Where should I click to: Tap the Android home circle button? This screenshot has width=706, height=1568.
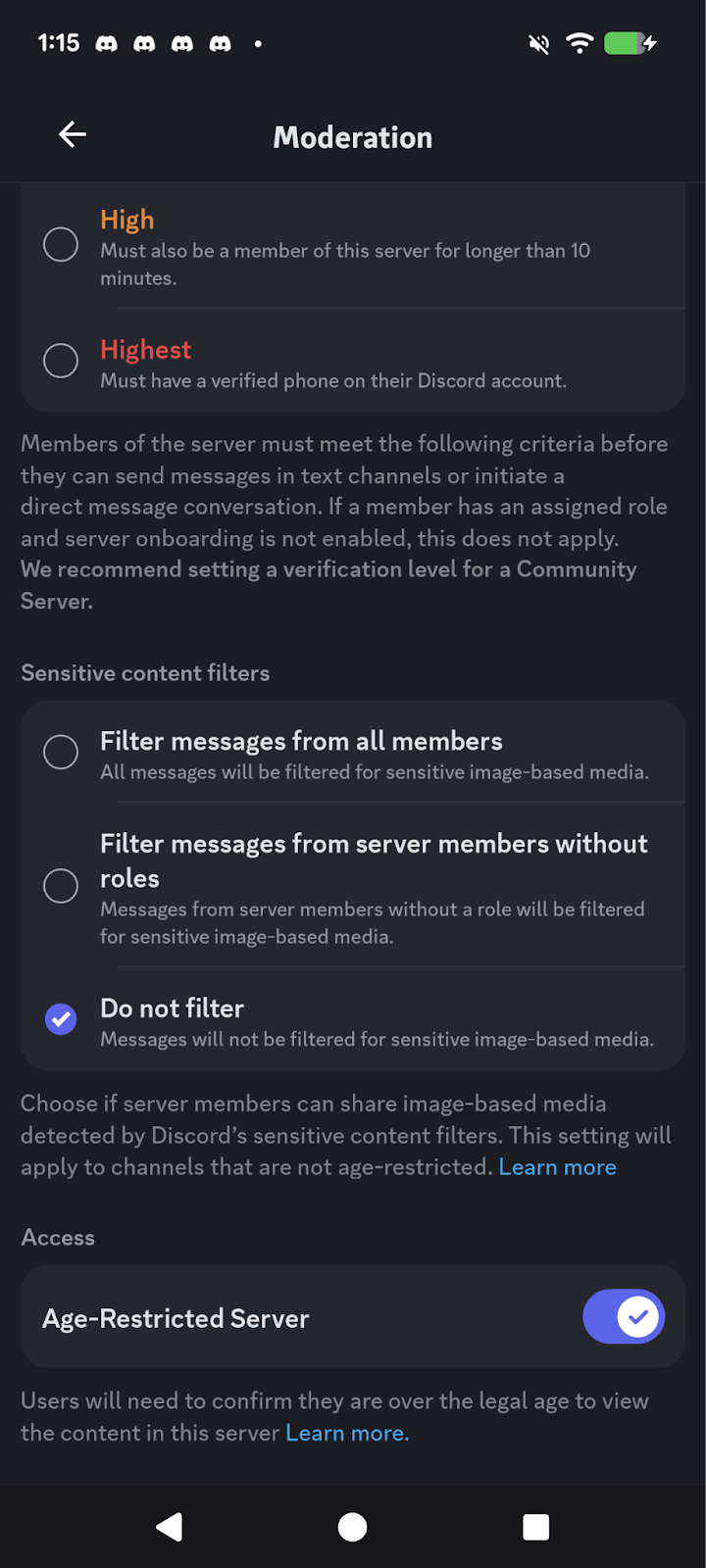[353, 1526]
